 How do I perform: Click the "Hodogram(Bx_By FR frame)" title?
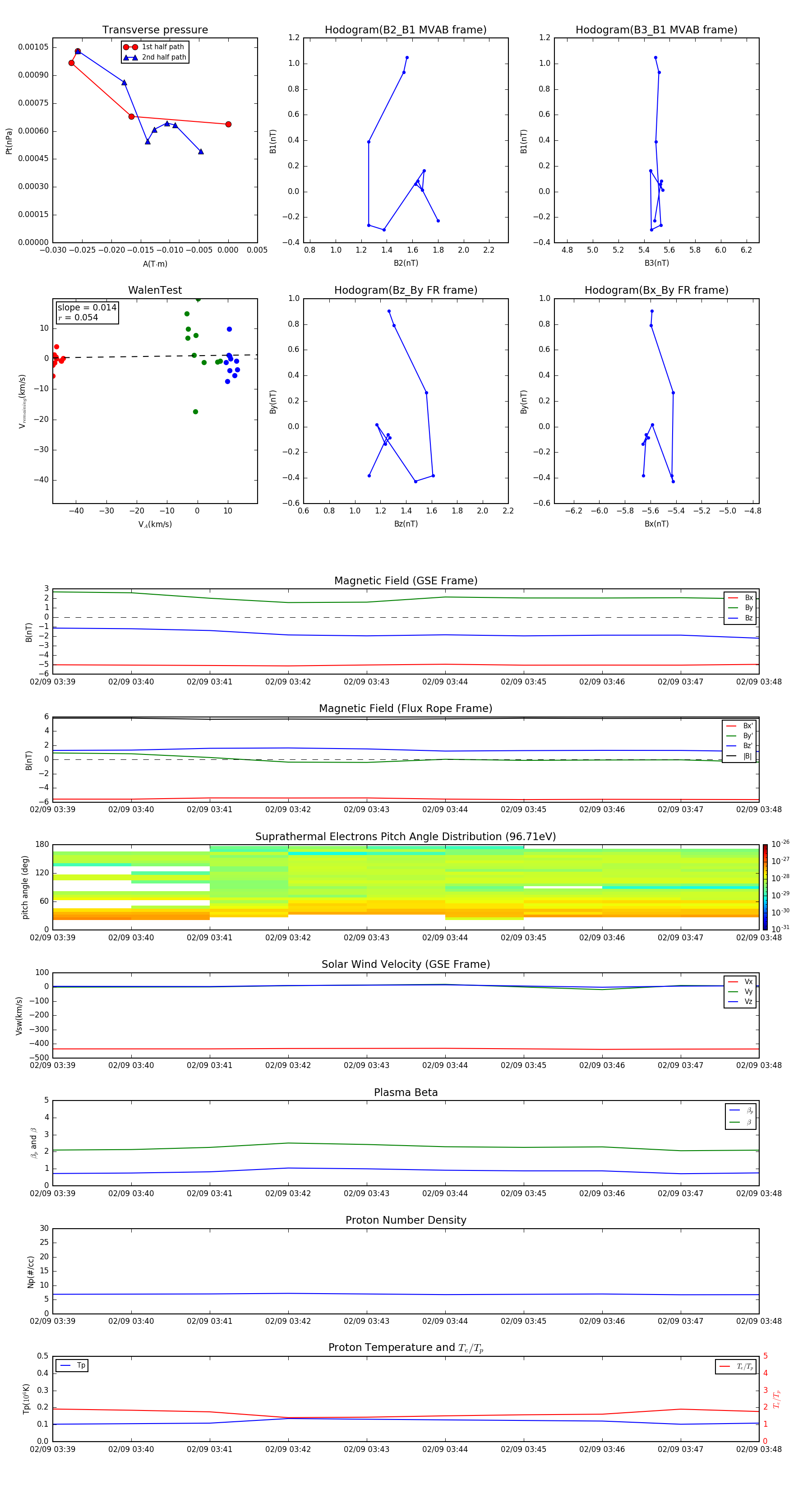click(x=656, y=290)
